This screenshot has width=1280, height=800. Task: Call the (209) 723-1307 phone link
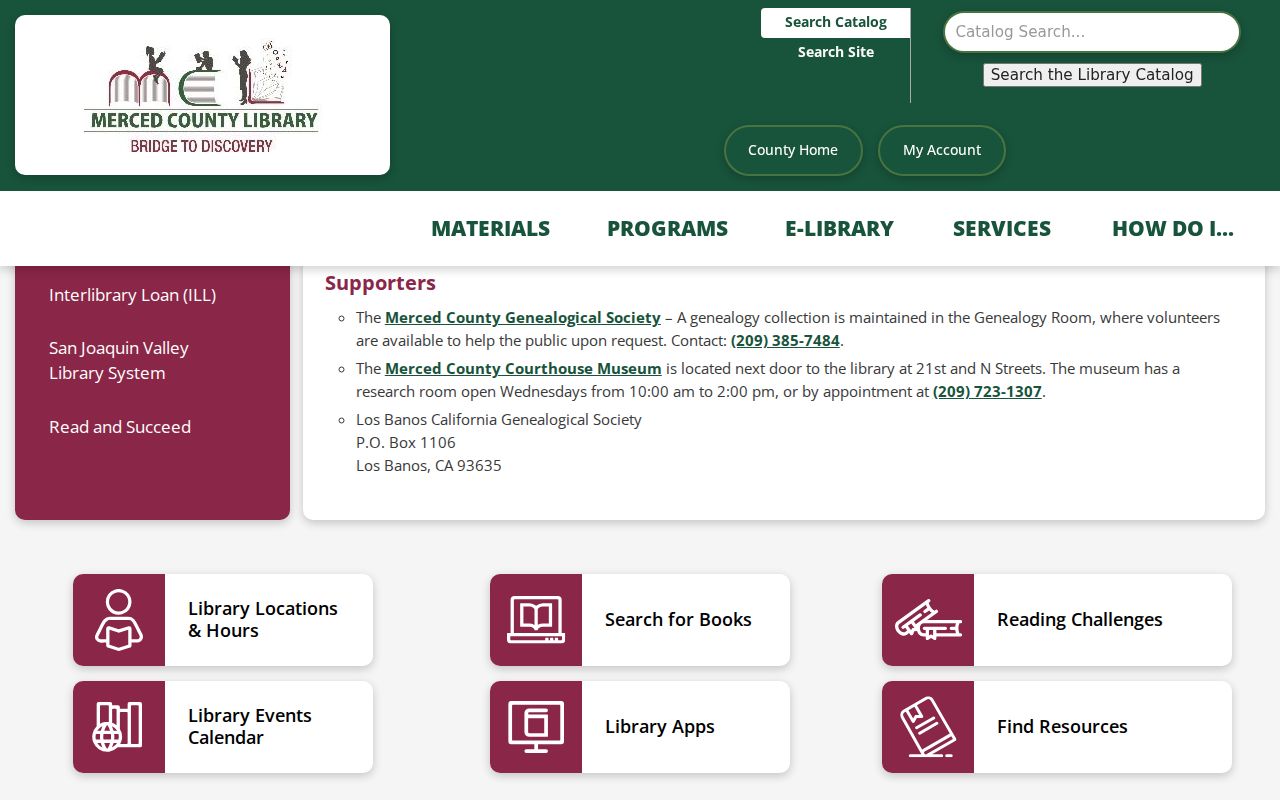tap(988, 392)
